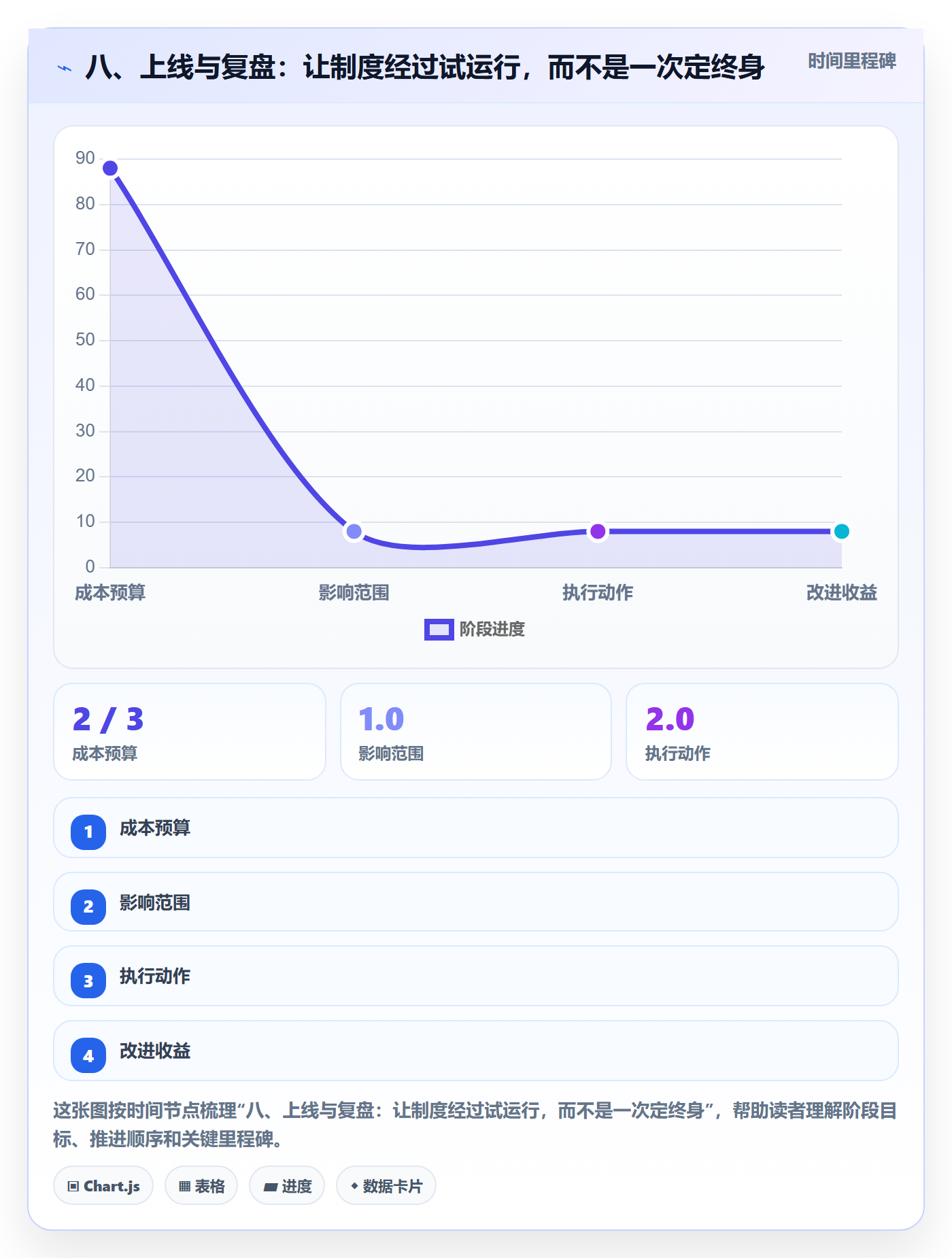Open the 1.0 影响范围 data card
952x1258 pixels.
[x=476, y=732]
